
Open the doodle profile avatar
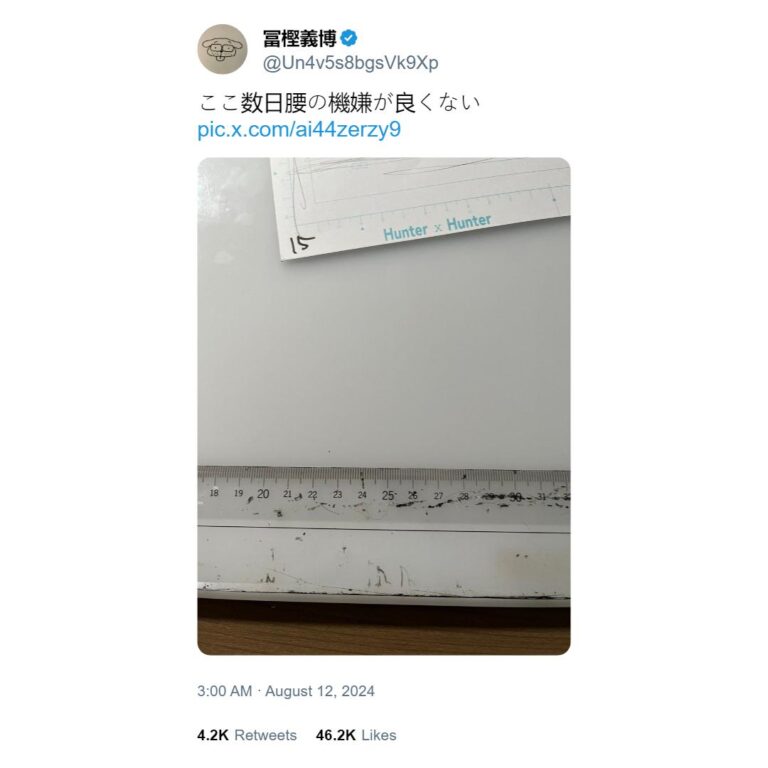pos(222,49)
